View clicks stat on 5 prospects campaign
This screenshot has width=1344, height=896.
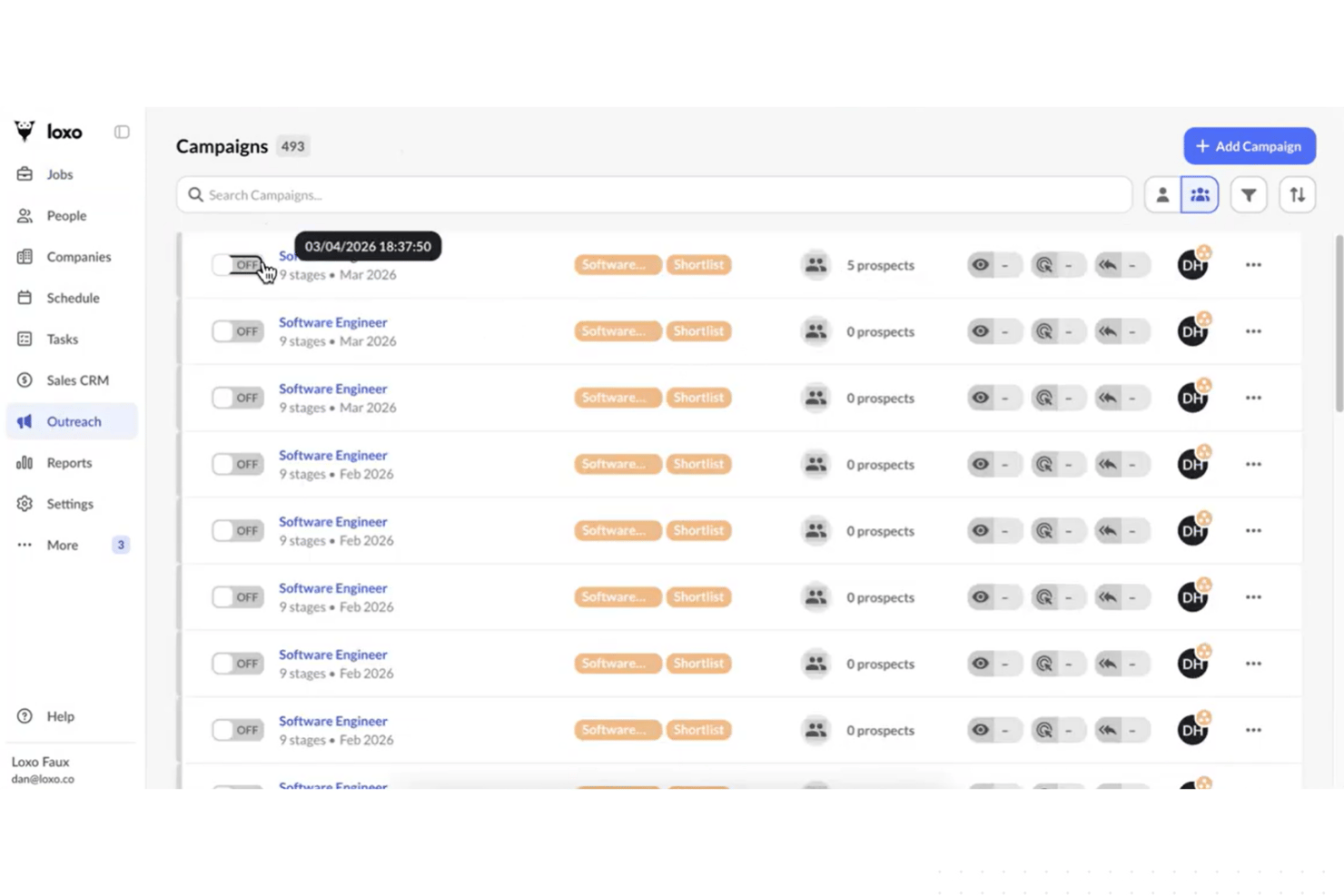tap(1058, 265)
